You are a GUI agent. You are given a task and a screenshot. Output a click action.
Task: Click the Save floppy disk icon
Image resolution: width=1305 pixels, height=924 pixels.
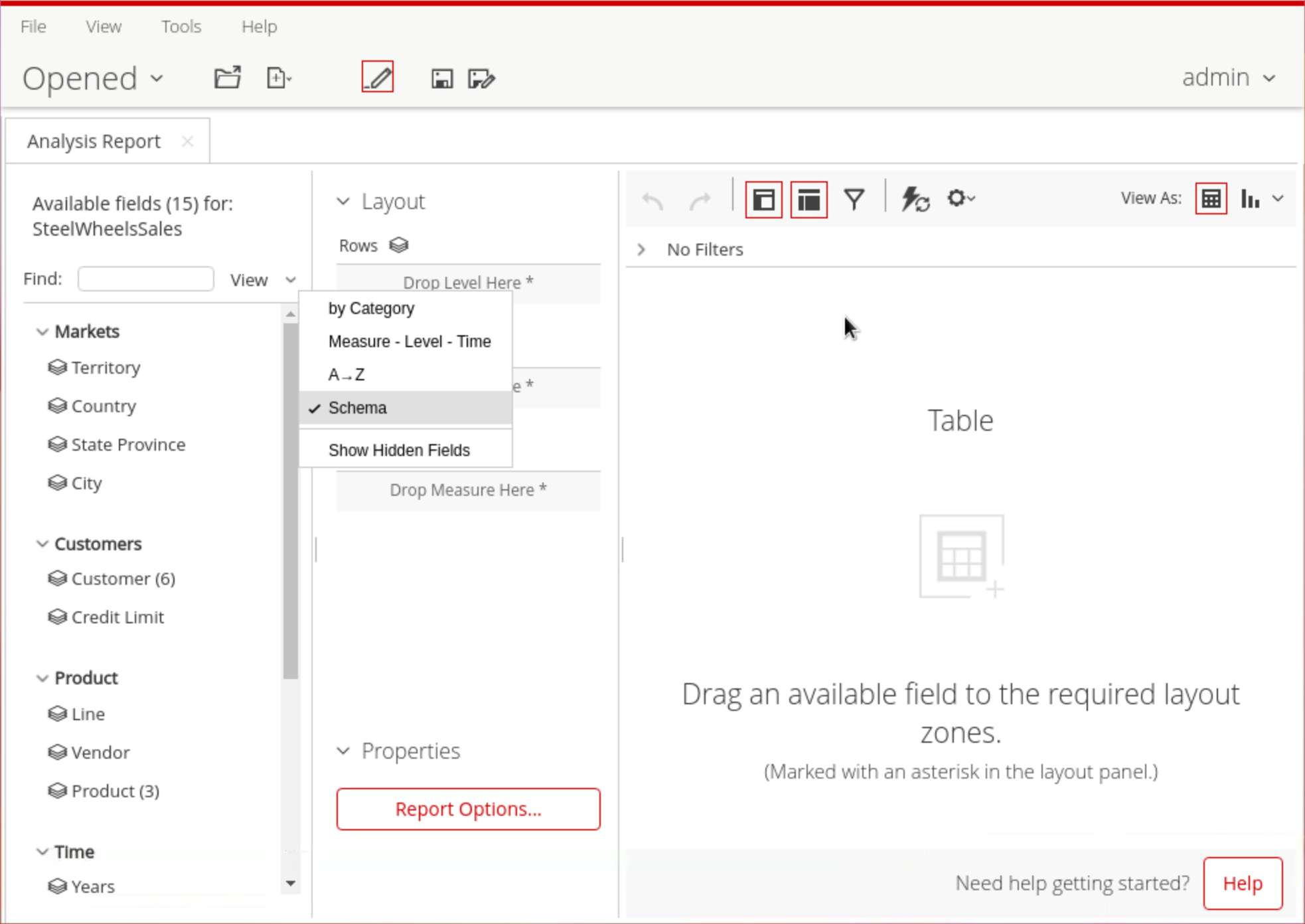pyautogui.click(x=441, y=78)
